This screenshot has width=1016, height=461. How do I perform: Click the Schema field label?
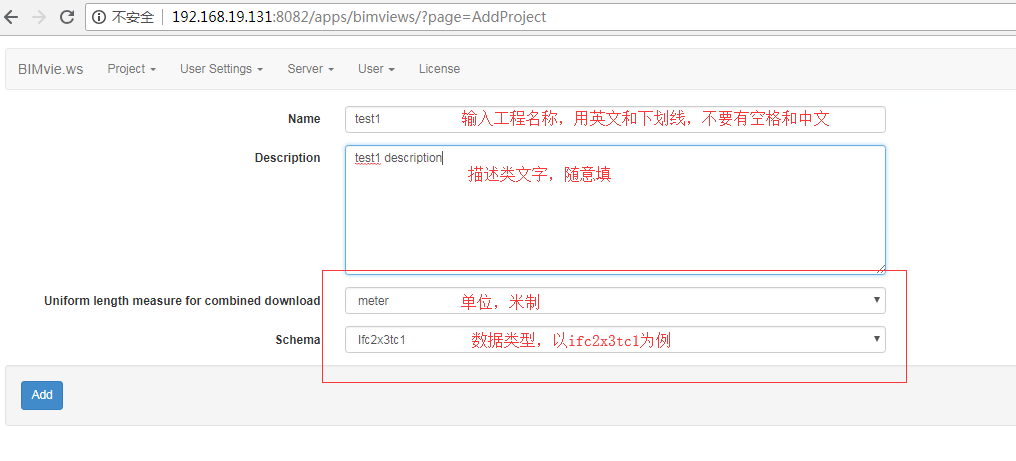(298, 340)
